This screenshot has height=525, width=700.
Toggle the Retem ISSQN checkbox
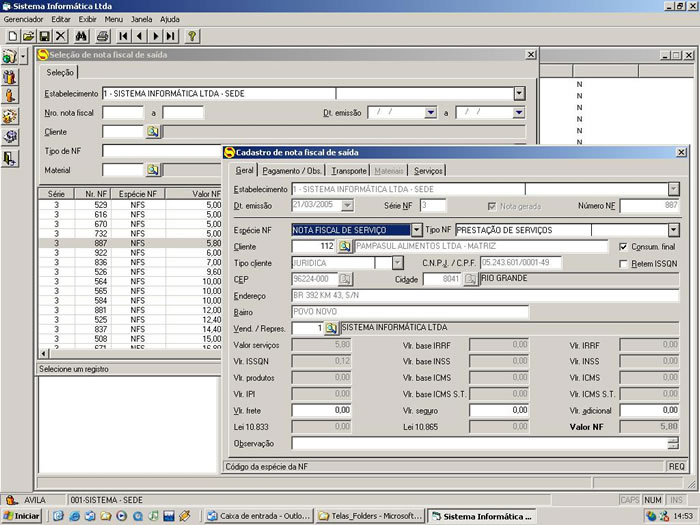pos(623,264)
